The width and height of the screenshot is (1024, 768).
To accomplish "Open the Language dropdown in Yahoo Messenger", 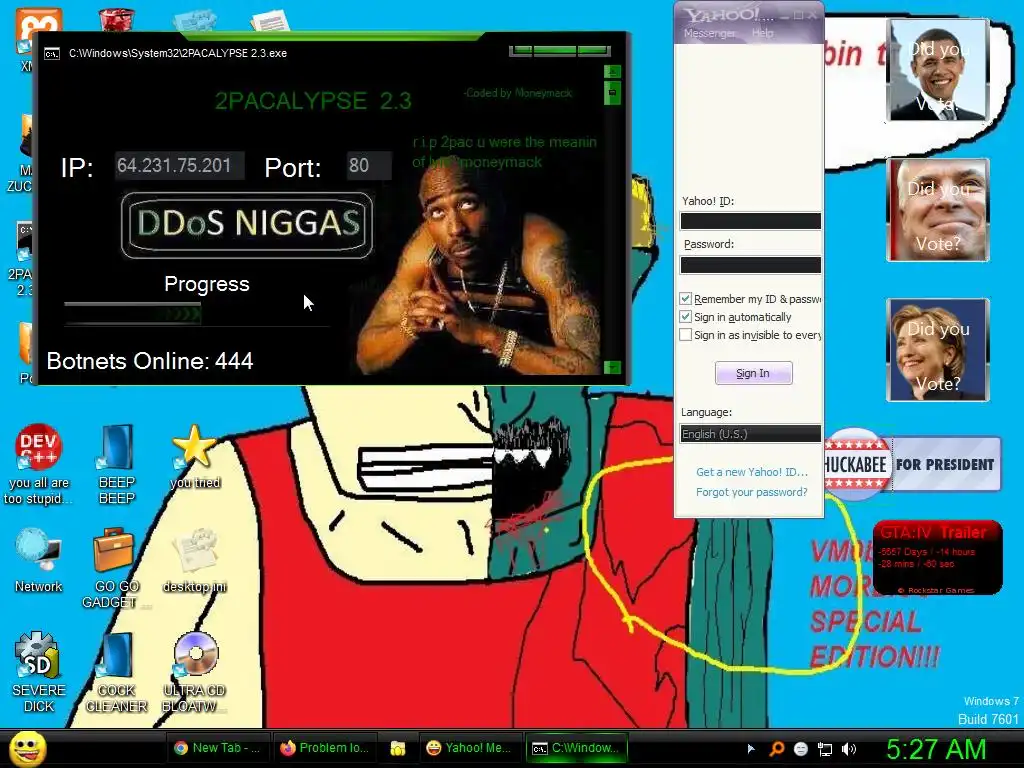I will 750,434.
